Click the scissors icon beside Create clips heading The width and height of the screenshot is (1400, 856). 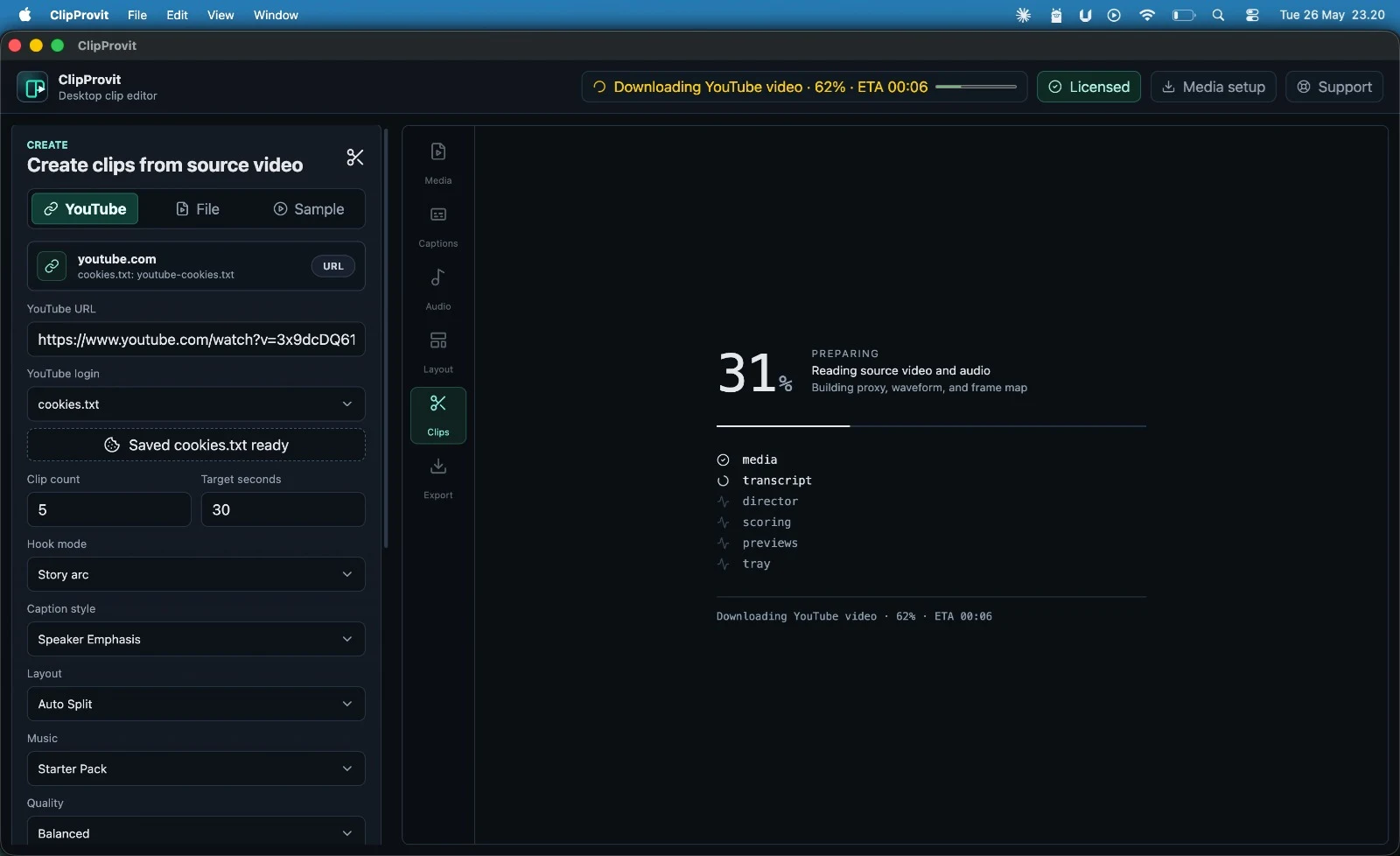[354, 158]
